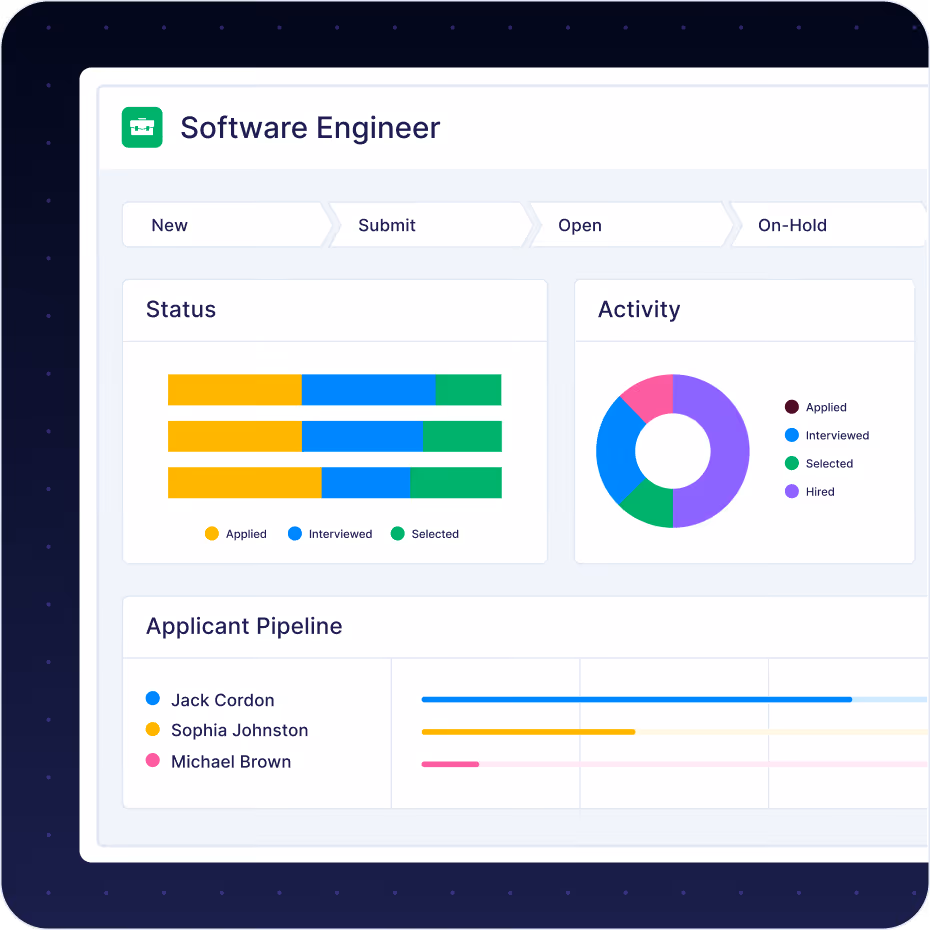Toggle Hired legend in Activity chart
Viewport: 930px width, 930px height.
pyautogui.click(x=810, y=492)
